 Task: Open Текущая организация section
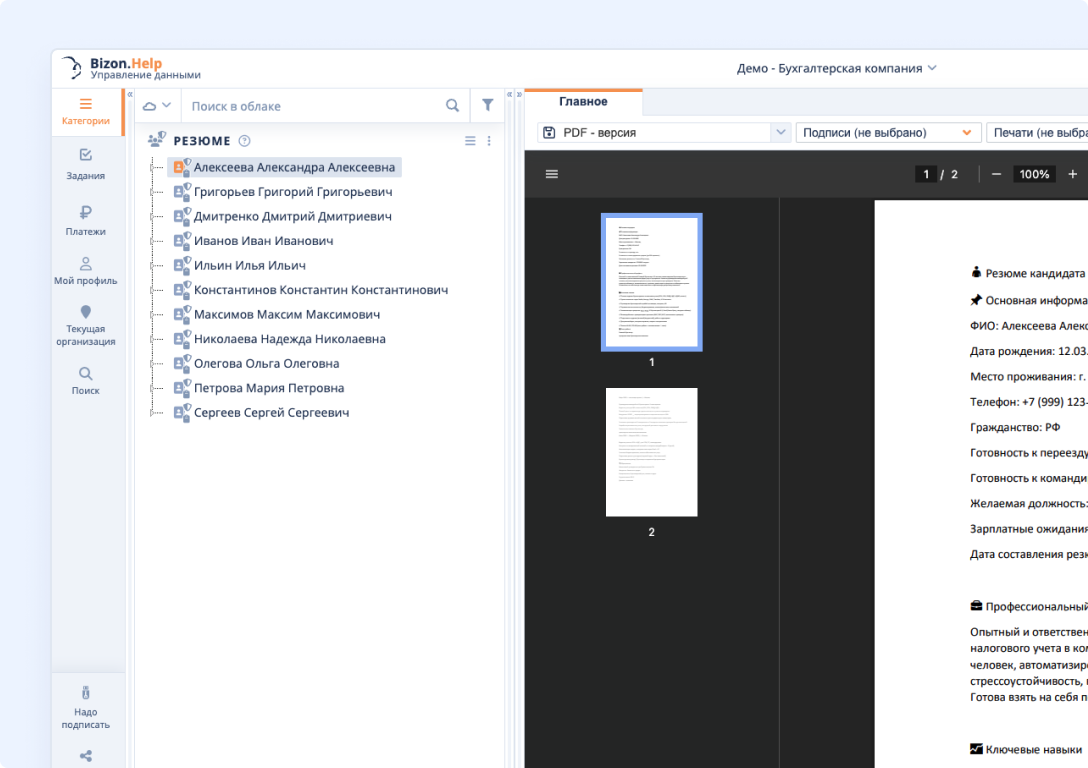[85, 326]
